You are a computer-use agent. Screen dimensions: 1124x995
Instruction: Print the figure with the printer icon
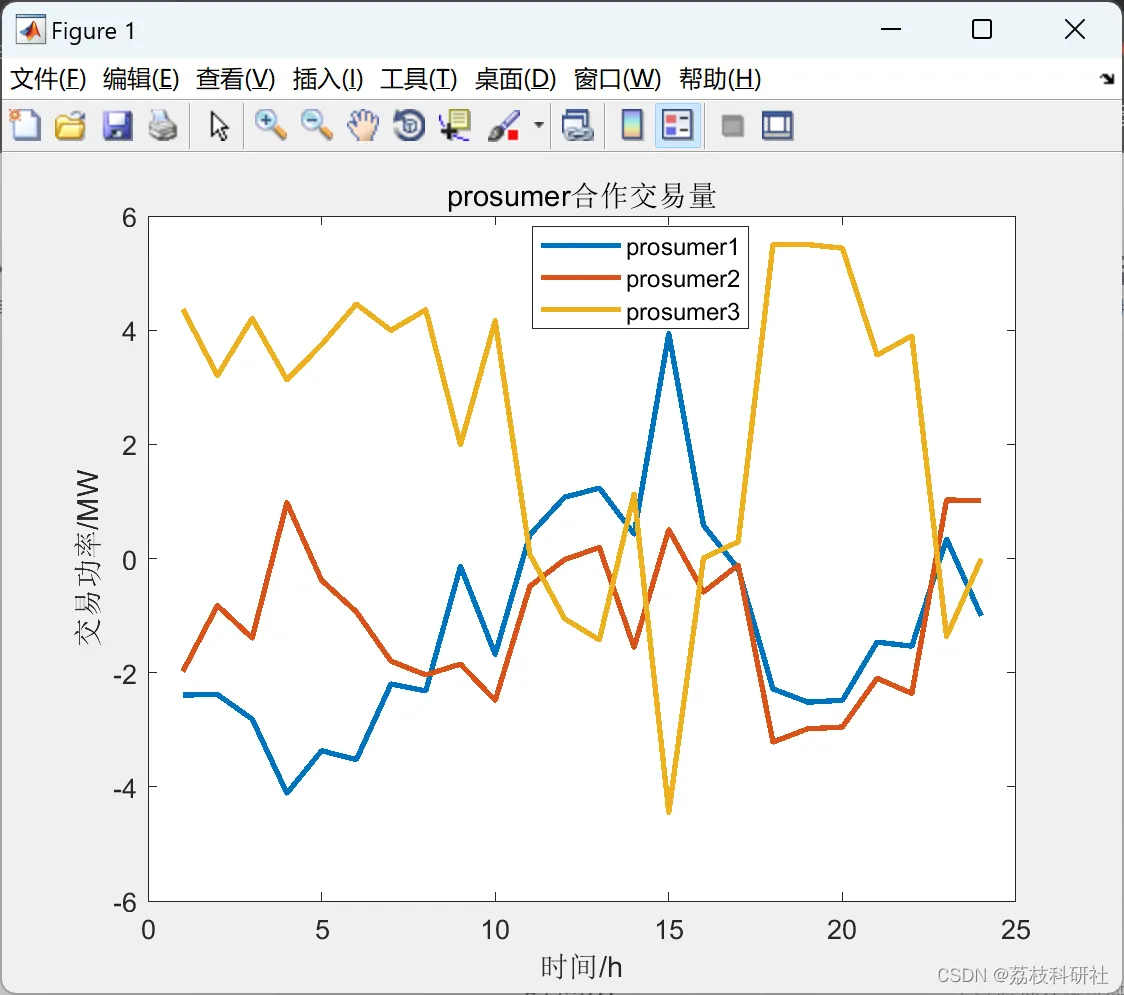163,125
